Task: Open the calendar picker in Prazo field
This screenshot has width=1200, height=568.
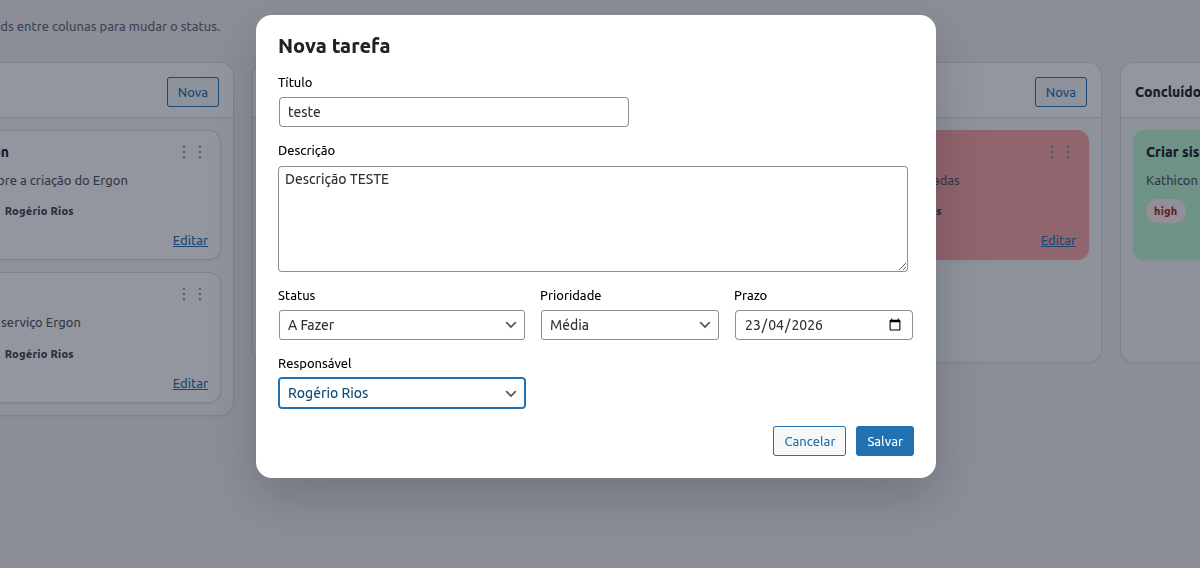Action: 895,325
